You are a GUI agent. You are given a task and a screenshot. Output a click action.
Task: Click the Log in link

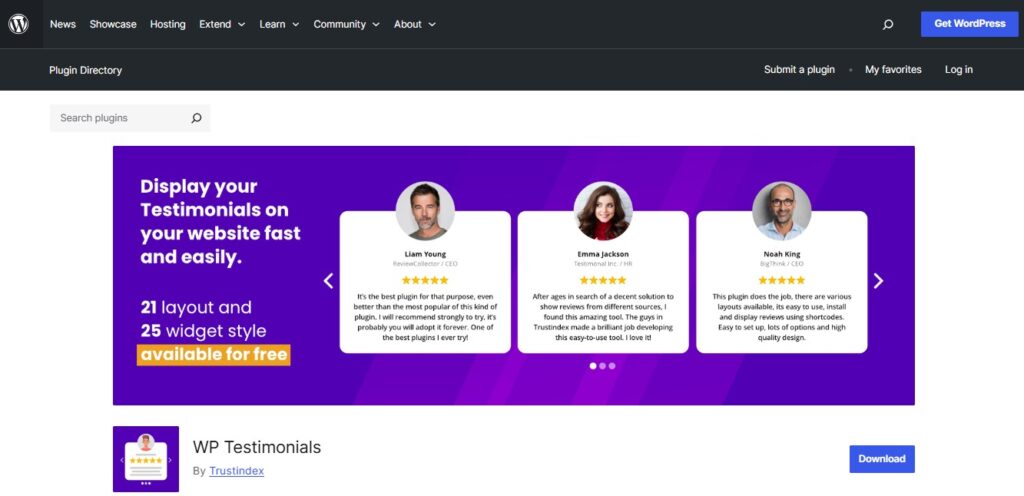[x=959, y=69]
